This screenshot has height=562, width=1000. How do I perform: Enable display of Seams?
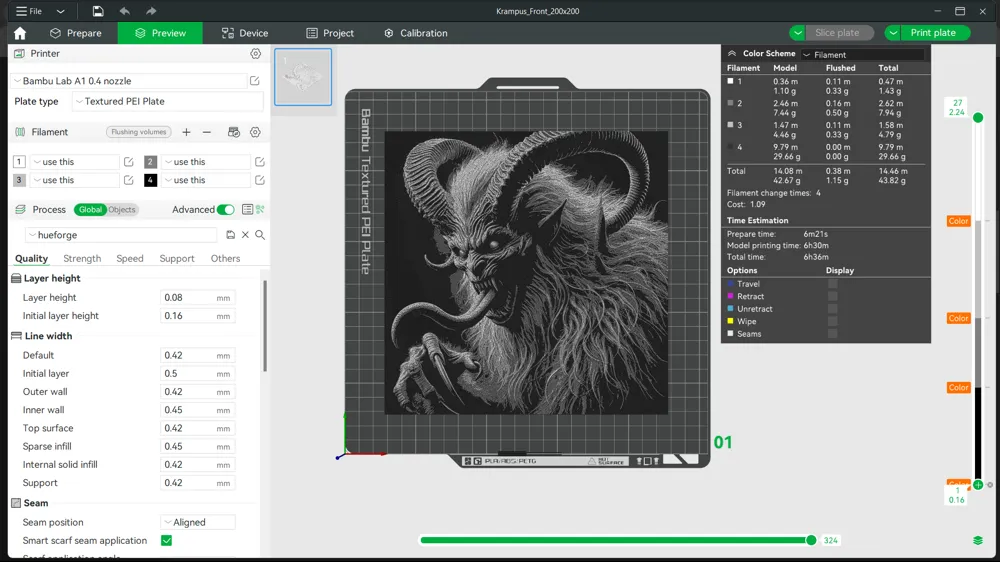click(832, 334)
